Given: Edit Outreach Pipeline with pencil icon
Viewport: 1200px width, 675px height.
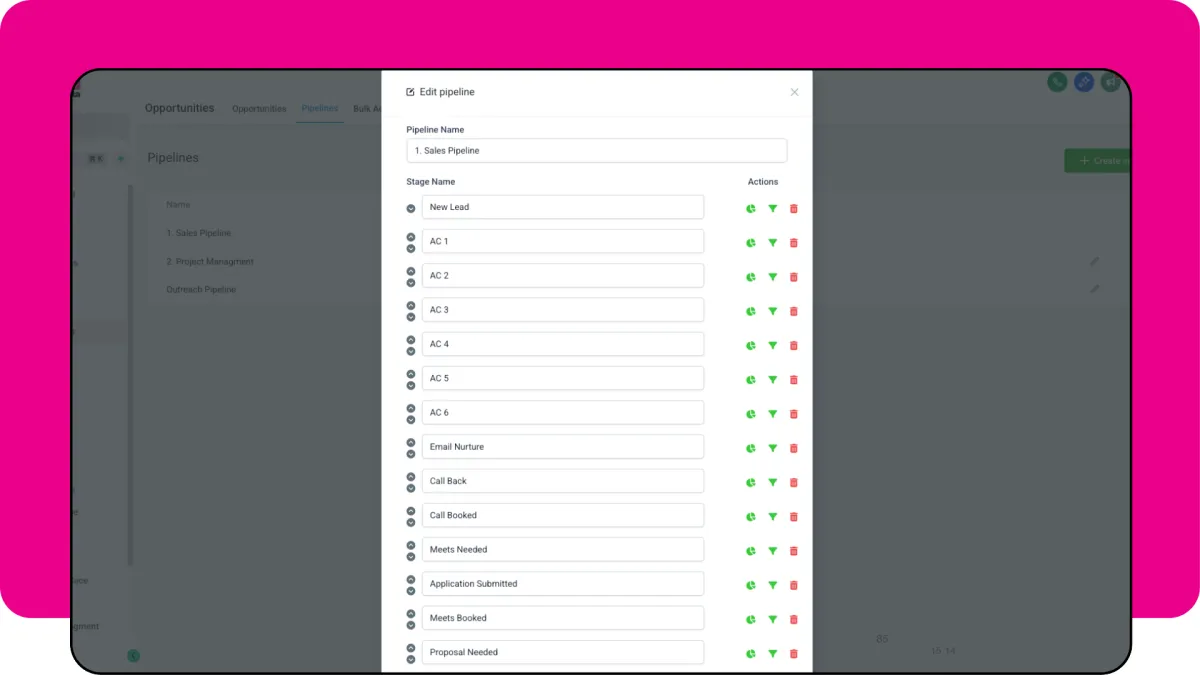Looking at the screenshot, I should (x=1094, y=289).
